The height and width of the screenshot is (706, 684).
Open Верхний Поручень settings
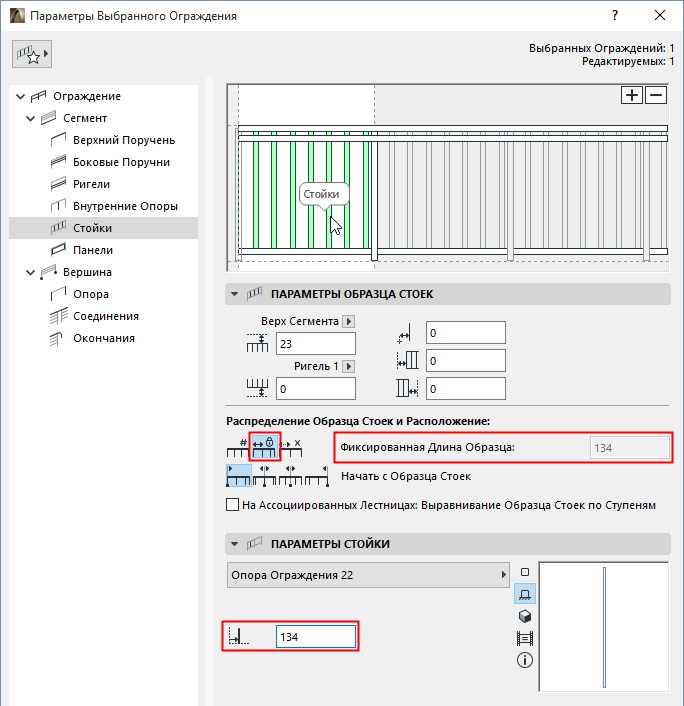[124, 140]
